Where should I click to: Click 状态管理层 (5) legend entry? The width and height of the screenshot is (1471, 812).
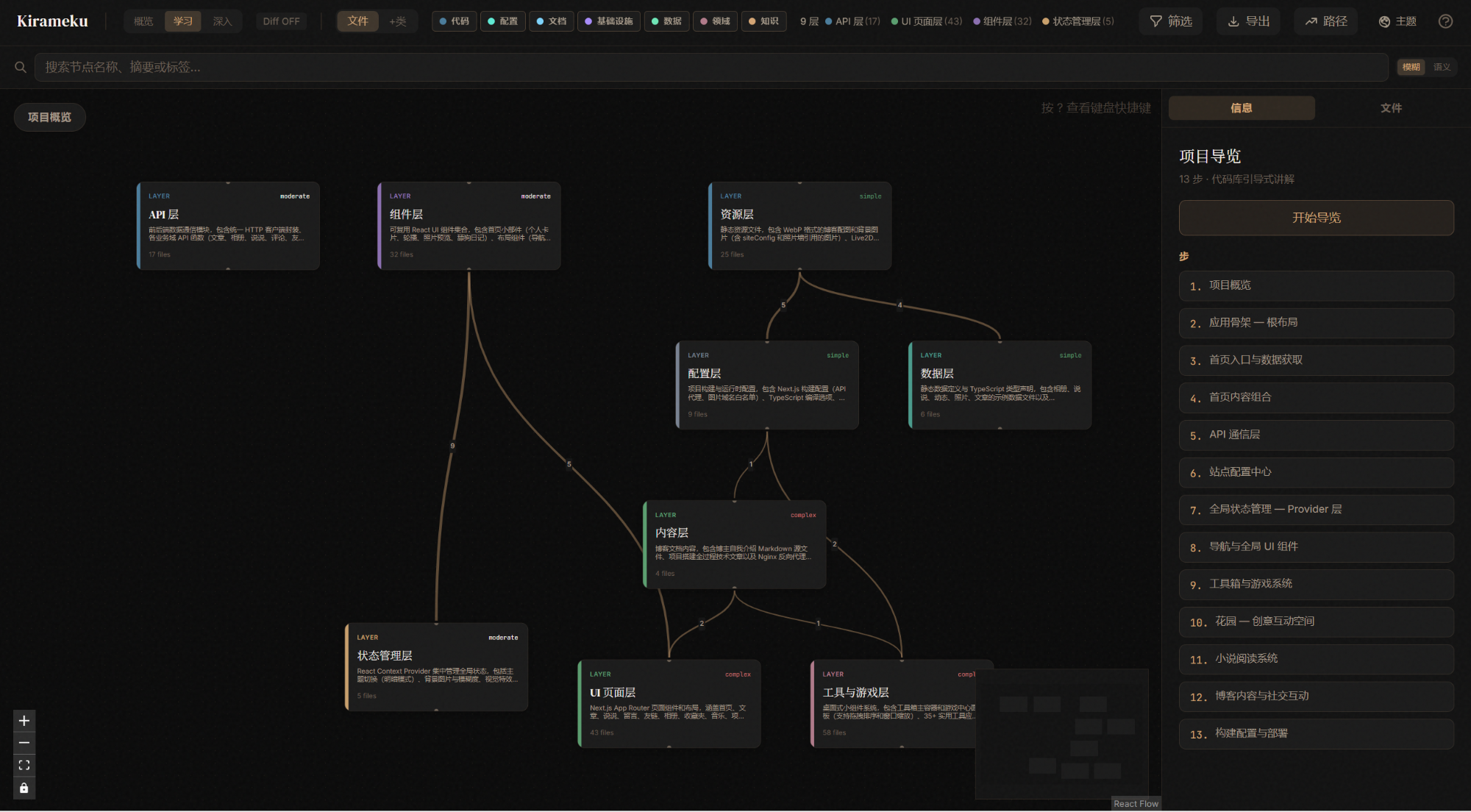point(1078,21)
